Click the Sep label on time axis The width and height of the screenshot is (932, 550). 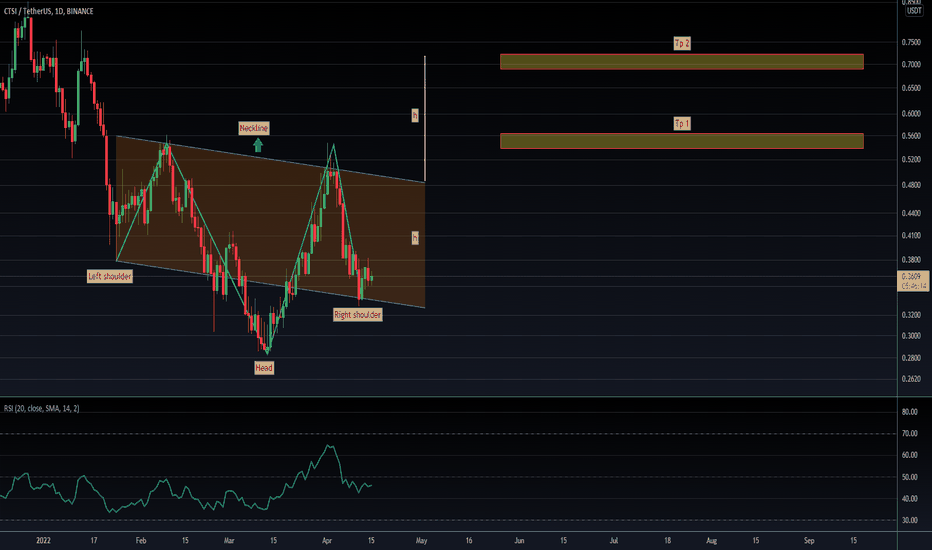coord(809,540)
